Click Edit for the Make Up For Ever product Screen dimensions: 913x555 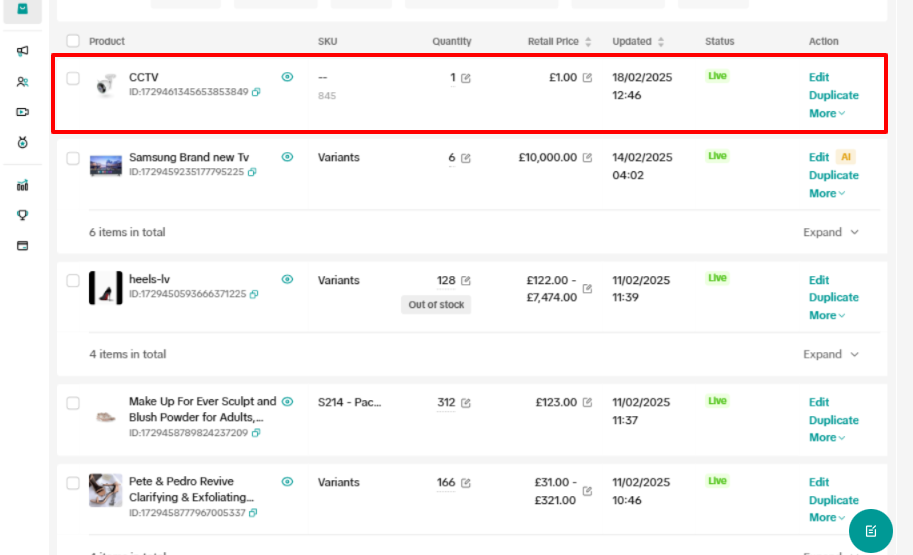818,402
